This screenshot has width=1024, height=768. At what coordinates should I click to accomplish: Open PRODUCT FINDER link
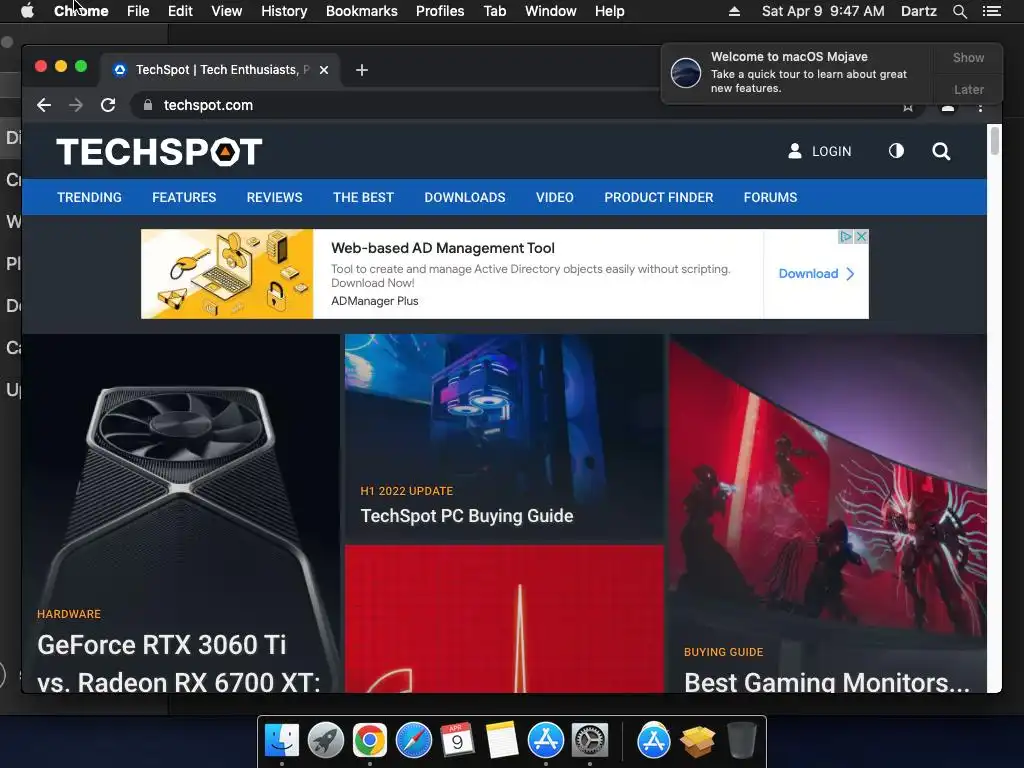[659, 197]
